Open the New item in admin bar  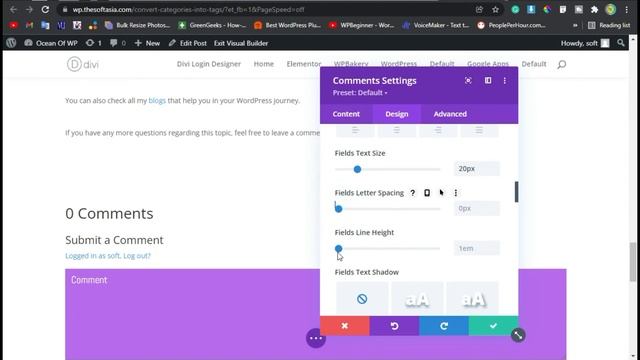coord(147,43)
